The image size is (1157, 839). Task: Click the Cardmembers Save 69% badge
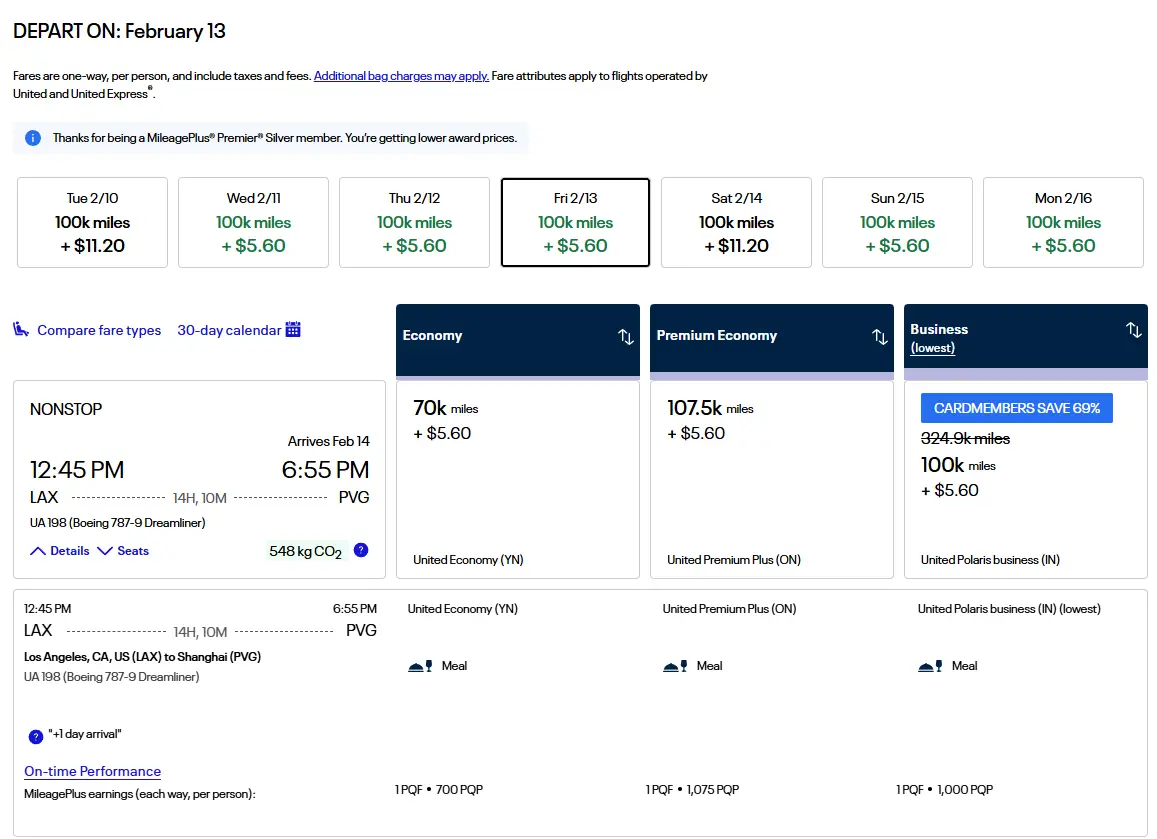point(1016,408)
